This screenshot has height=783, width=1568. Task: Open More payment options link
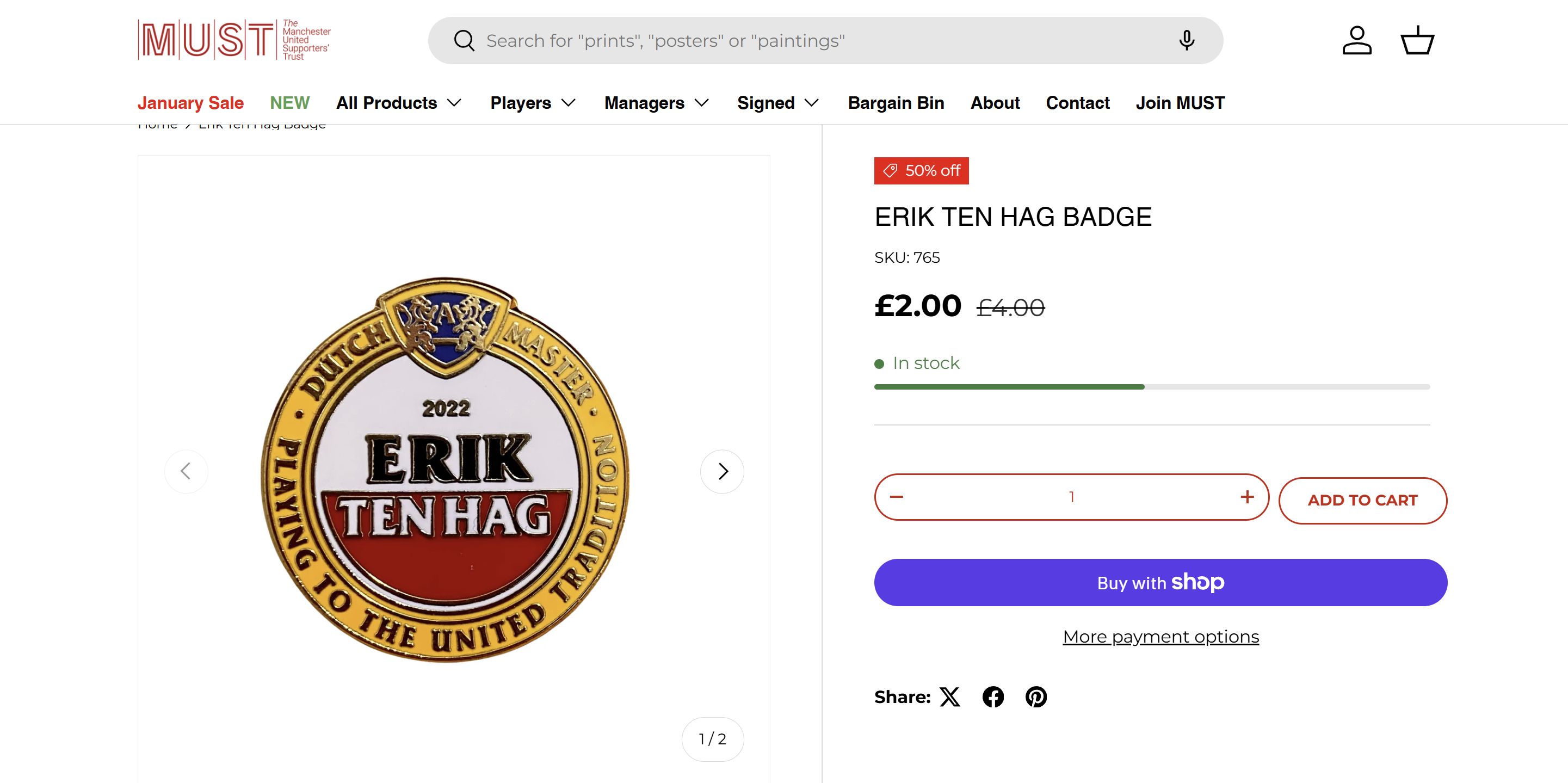click(1161, 636)
